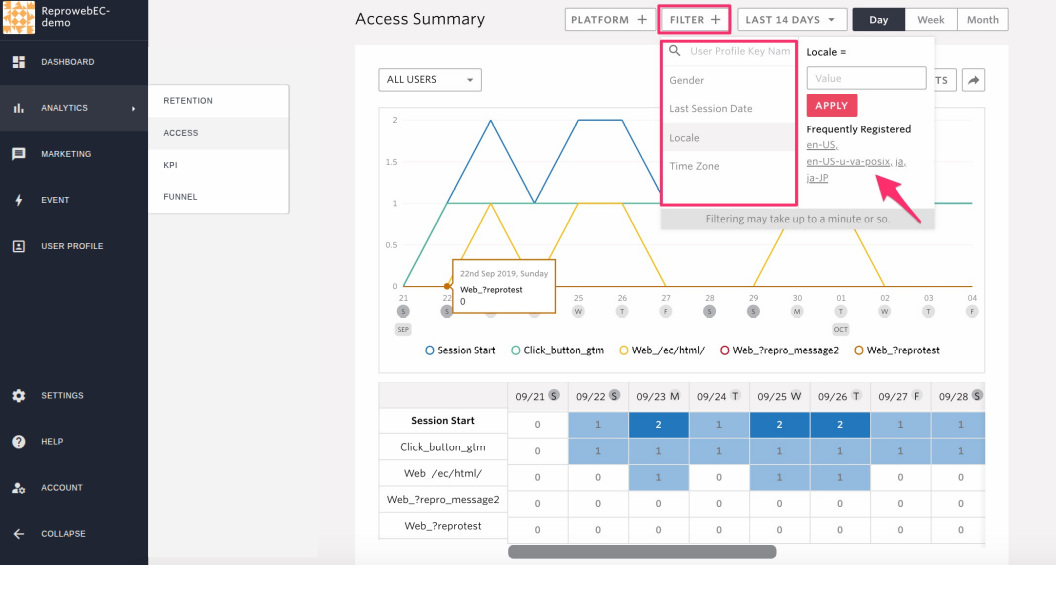Choose Last Session Date filter key

(729, 109)
